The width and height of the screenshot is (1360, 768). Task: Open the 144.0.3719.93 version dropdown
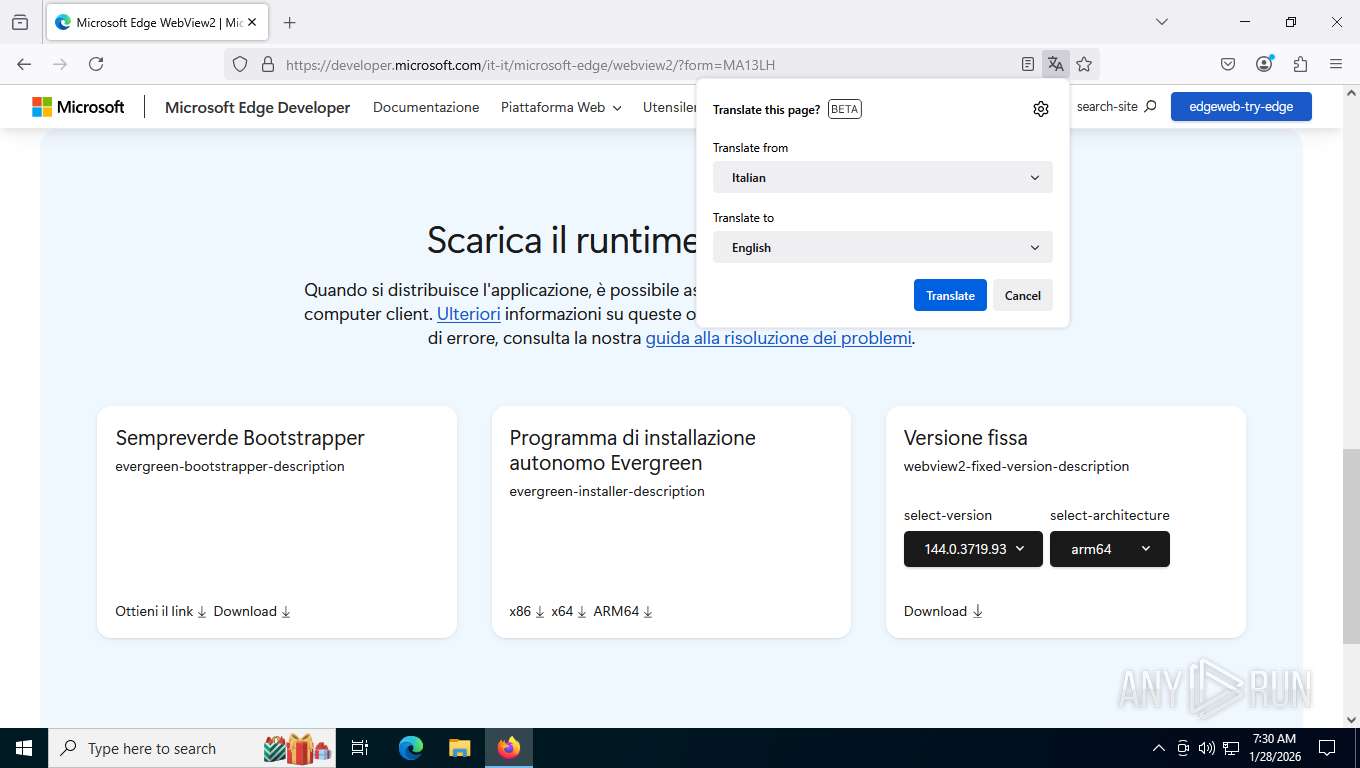[973, 549]
